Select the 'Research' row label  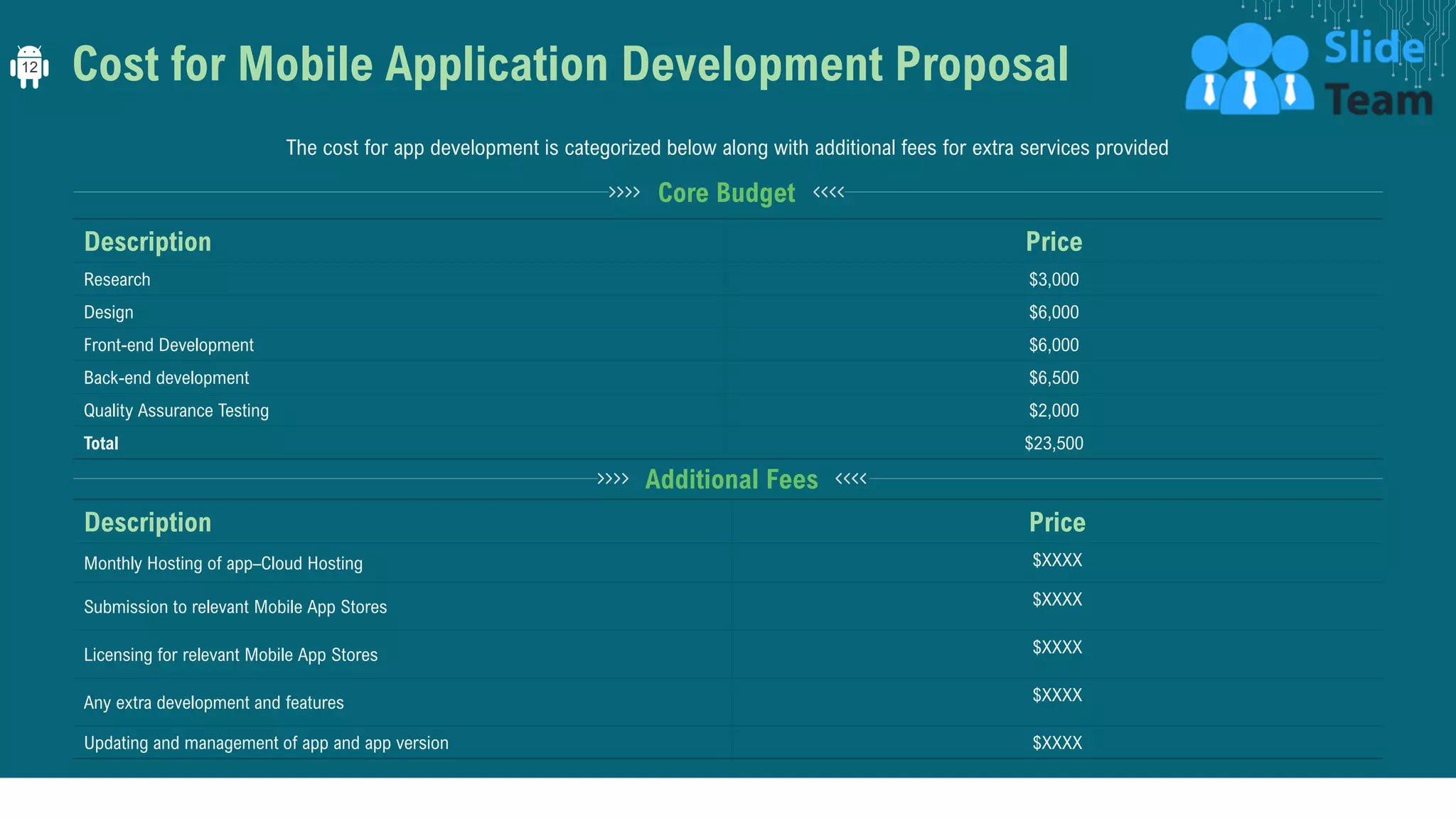click(x=117, y=279)
